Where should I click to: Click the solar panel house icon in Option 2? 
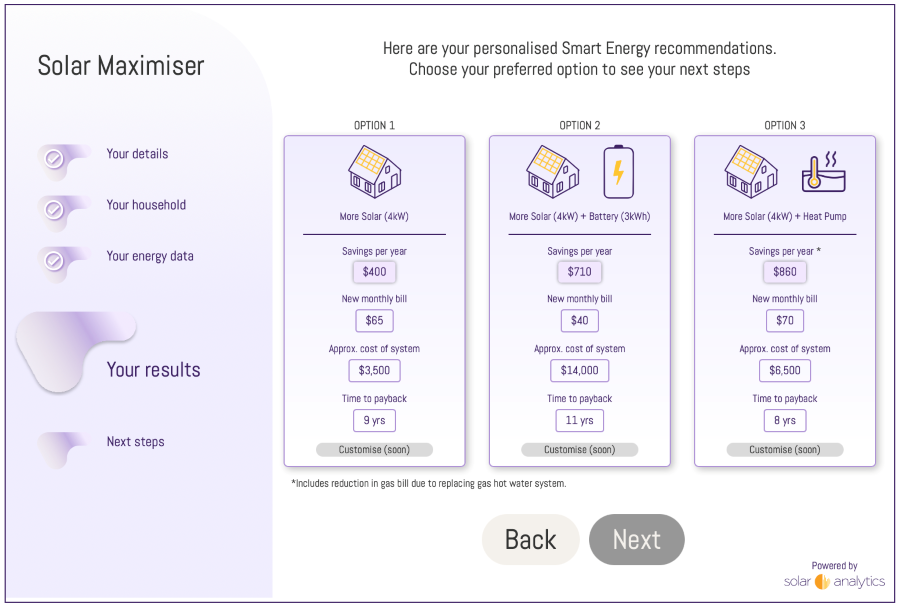[x=552, y=172]
